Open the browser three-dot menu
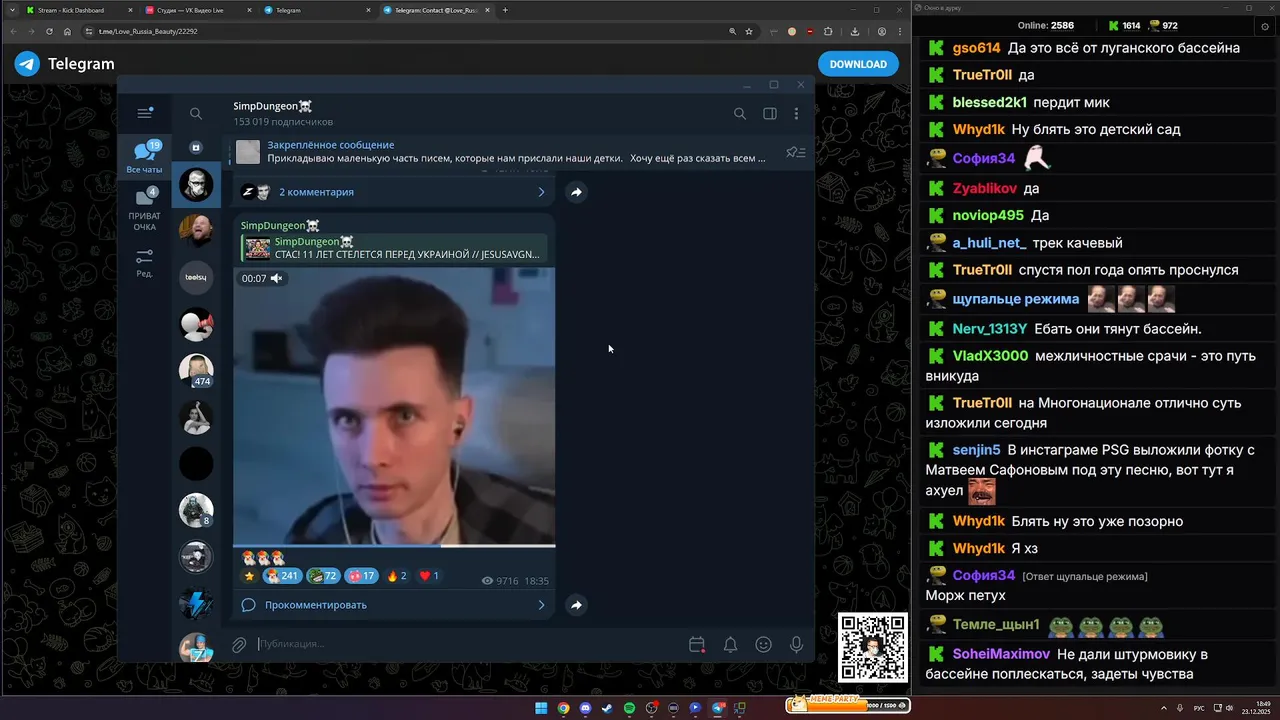This screenshot has width=1280, height=720. pos(899,31)
